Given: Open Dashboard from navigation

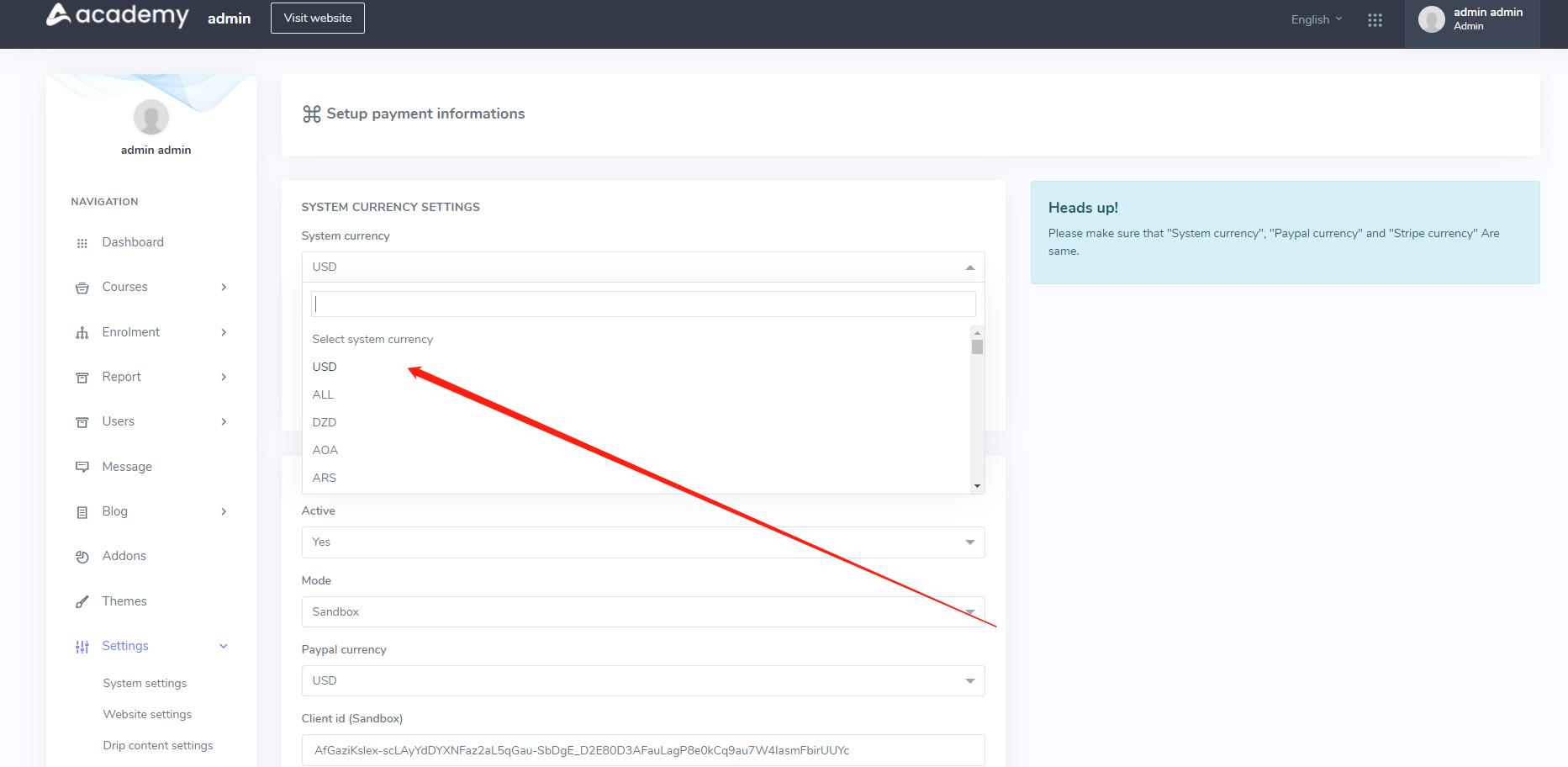Looking at the screenshot, I should [133, 242].
